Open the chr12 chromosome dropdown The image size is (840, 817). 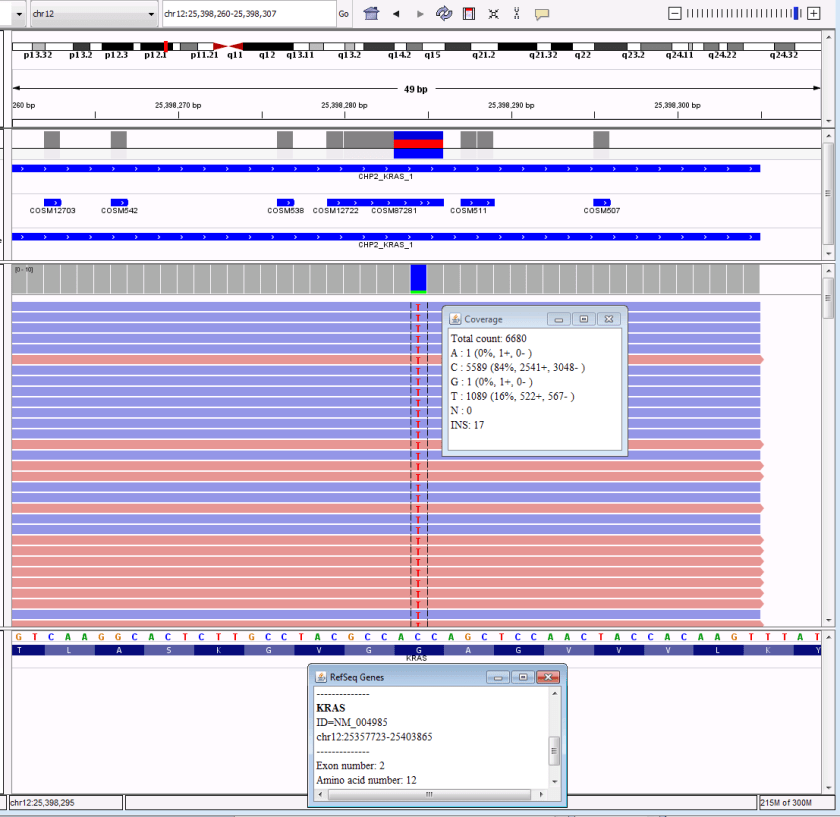[x=92, y=14]
